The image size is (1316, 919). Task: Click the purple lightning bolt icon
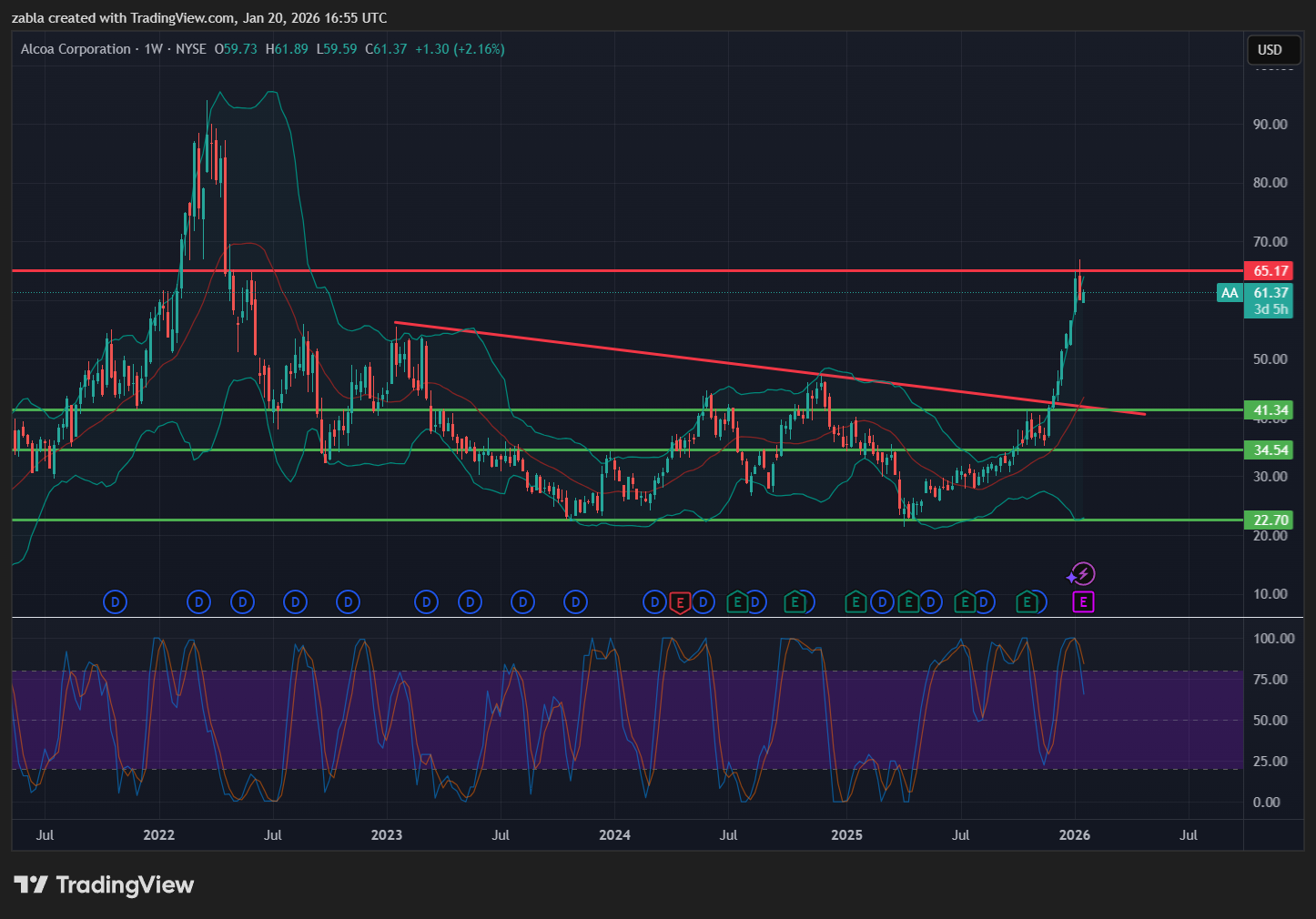point(1081,574)
